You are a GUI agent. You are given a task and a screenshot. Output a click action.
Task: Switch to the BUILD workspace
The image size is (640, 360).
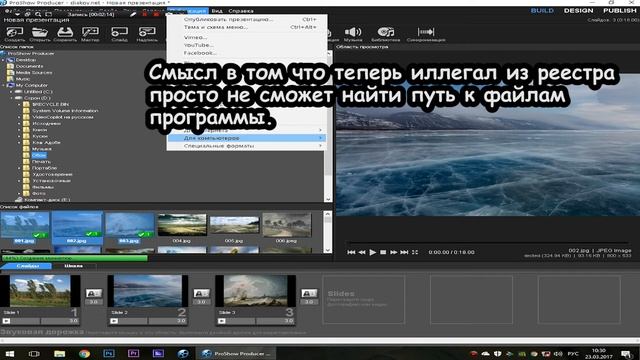(542, 11)
